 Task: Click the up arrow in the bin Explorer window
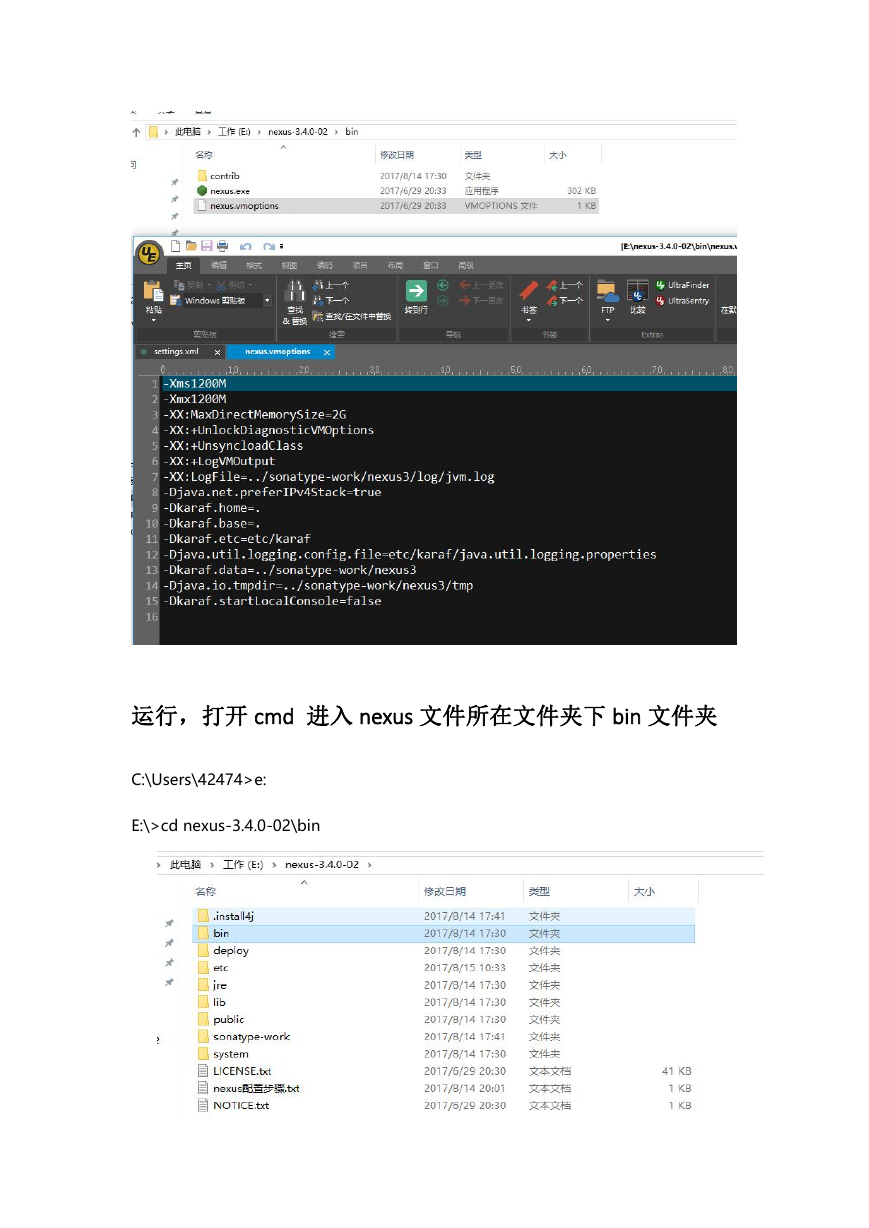click(x=136, y=132)
